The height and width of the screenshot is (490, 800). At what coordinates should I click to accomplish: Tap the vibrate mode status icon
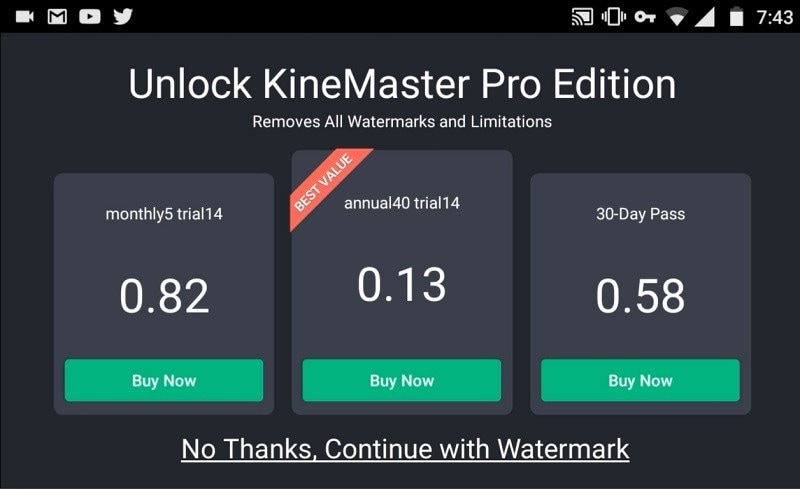click(614, 17)
